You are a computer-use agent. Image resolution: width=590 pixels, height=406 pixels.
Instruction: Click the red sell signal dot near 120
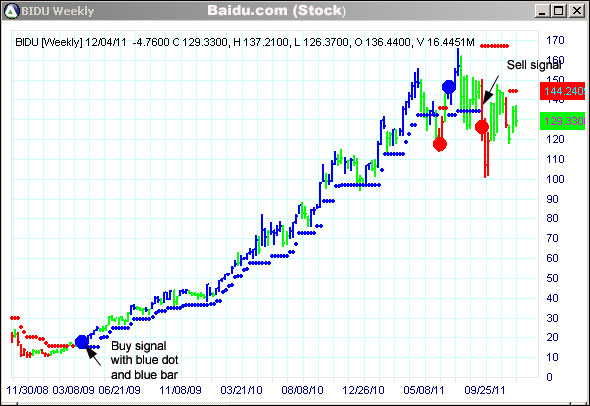(x=439, y=144)
